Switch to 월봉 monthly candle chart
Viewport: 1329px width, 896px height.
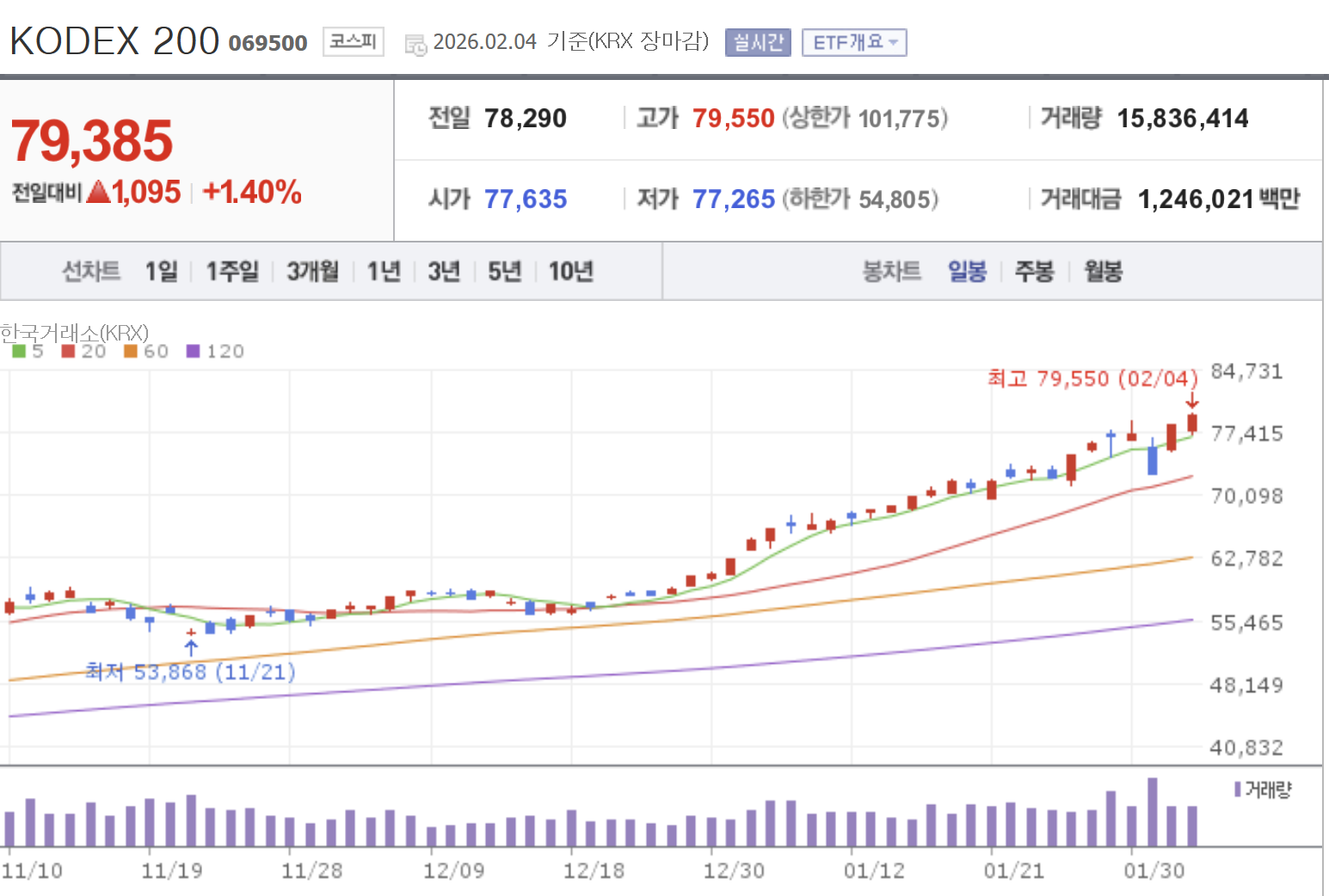click(x=1103, y=272)
